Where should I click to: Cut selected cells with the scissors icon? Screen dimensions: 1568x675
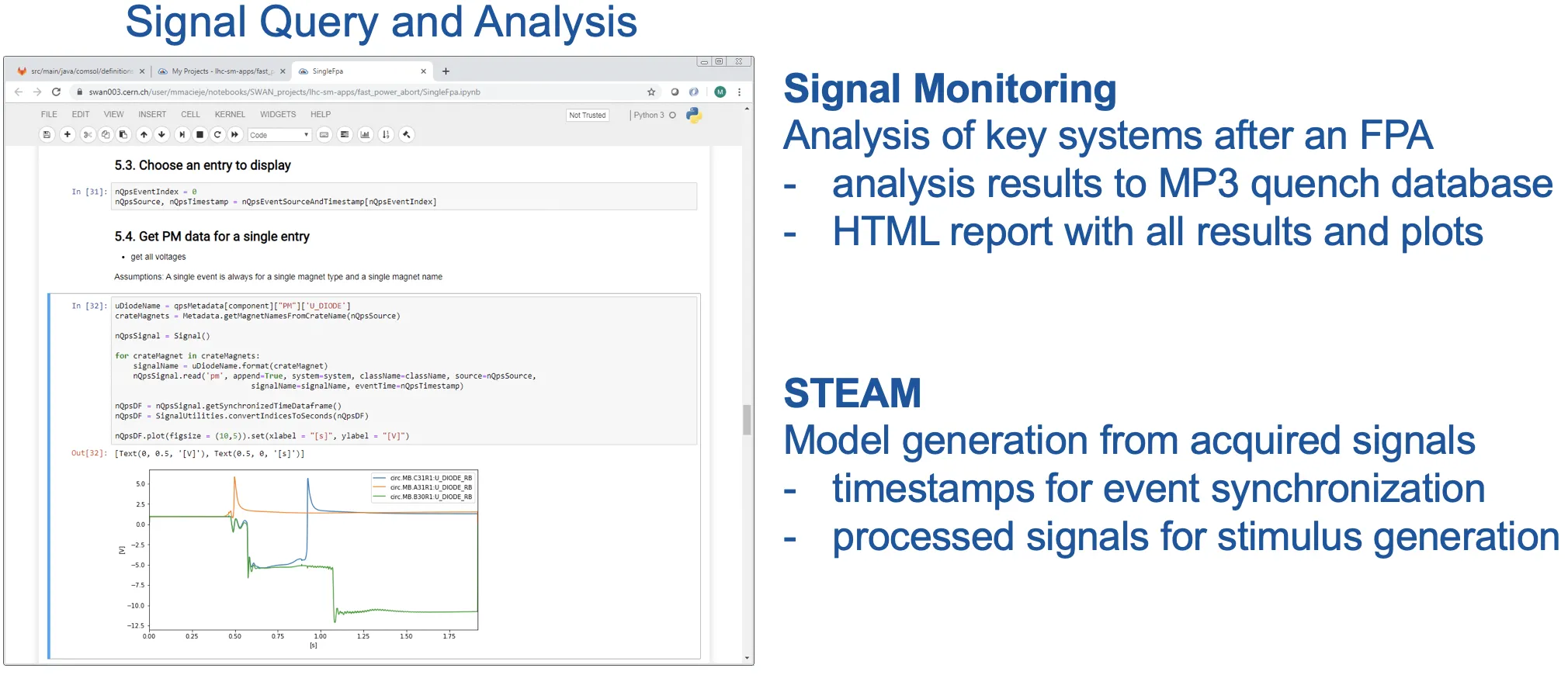click(x=88, y=135)
